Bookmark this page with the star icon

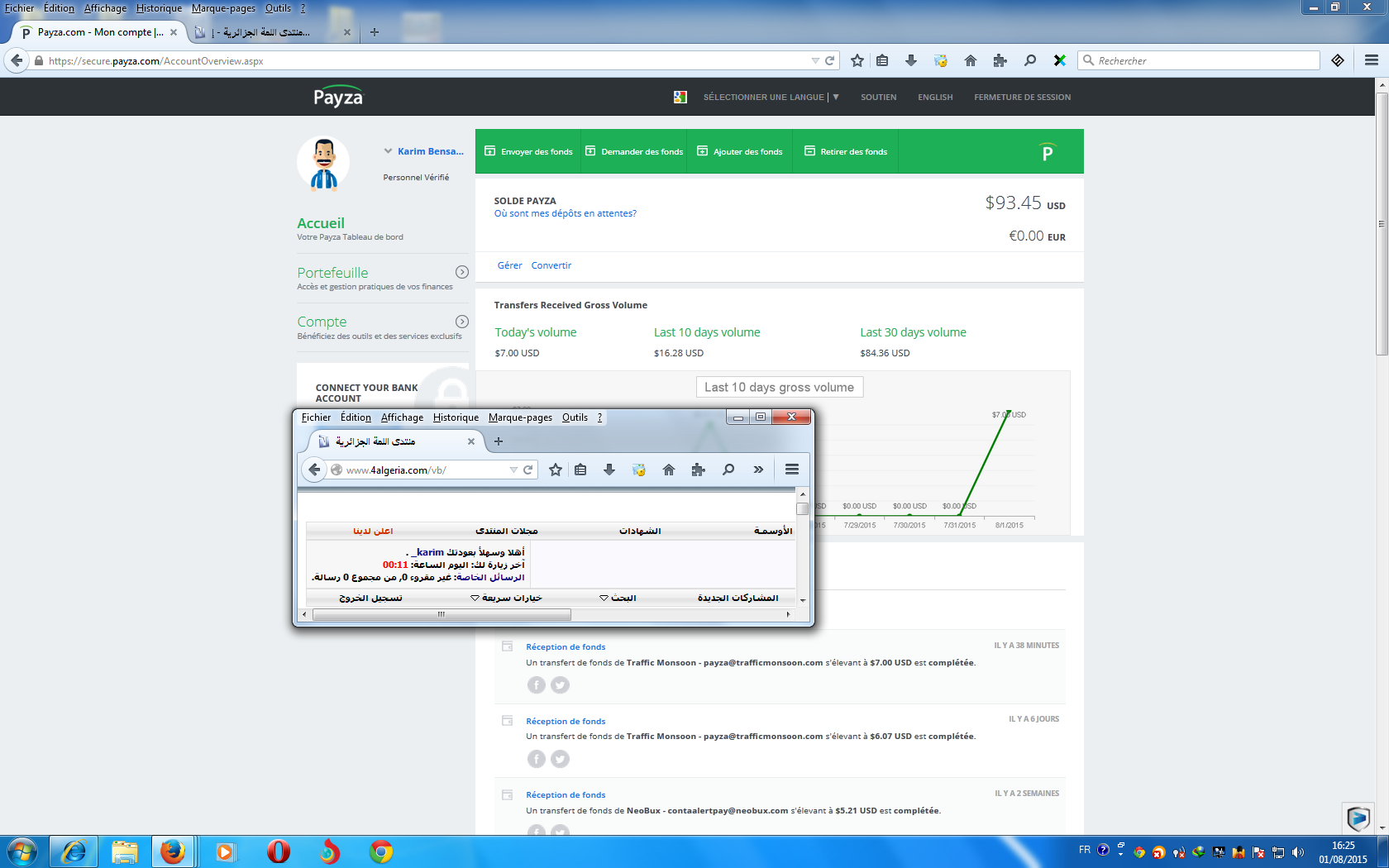tap(857, 60)
